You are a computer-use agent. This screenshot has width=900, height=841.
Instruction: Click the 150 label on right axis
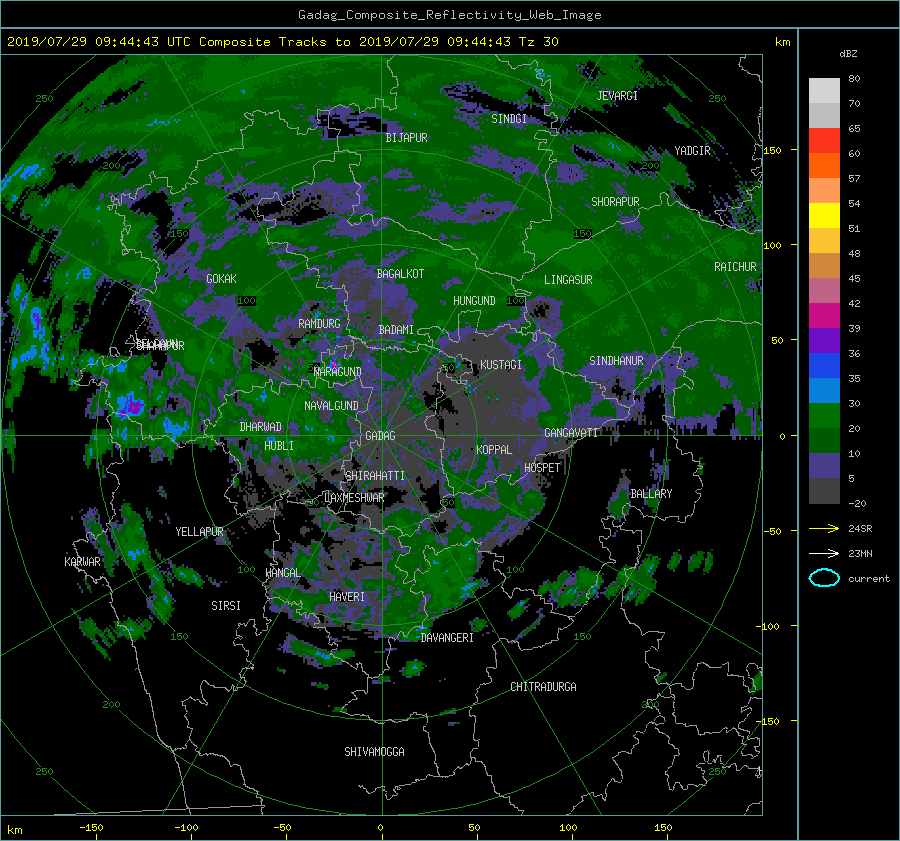(x=773, y=150)
